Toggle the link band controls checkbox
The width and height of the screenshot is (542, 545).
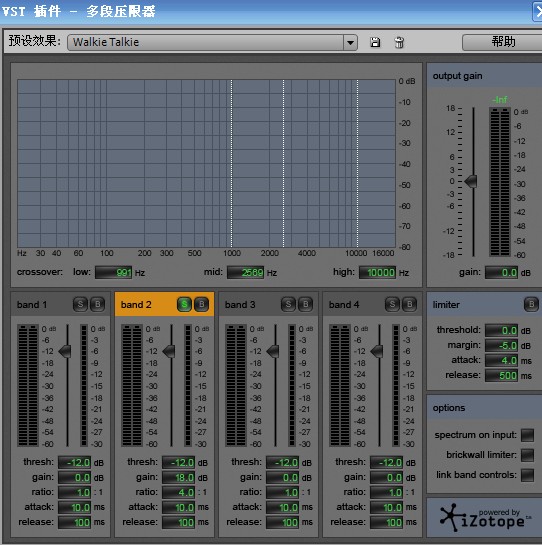tap(527, 475)
